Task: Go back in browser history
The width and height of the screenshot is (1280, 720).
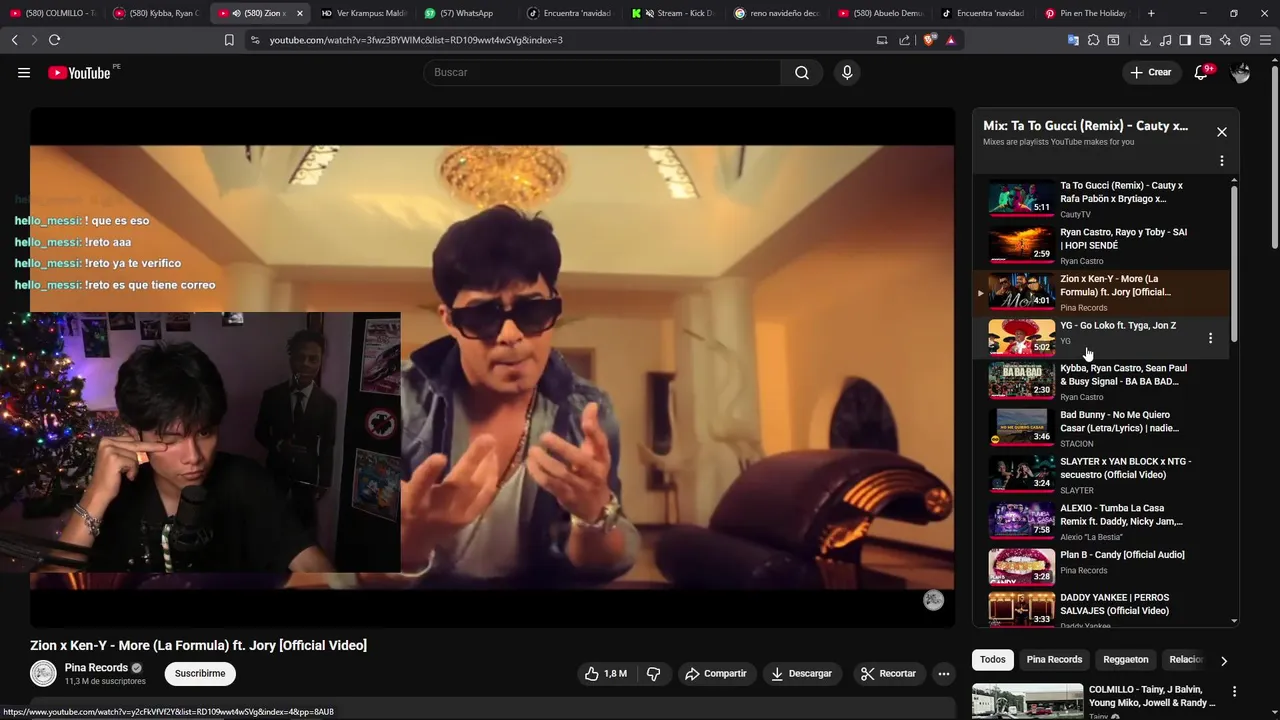Action: click(x=14, y=40)
